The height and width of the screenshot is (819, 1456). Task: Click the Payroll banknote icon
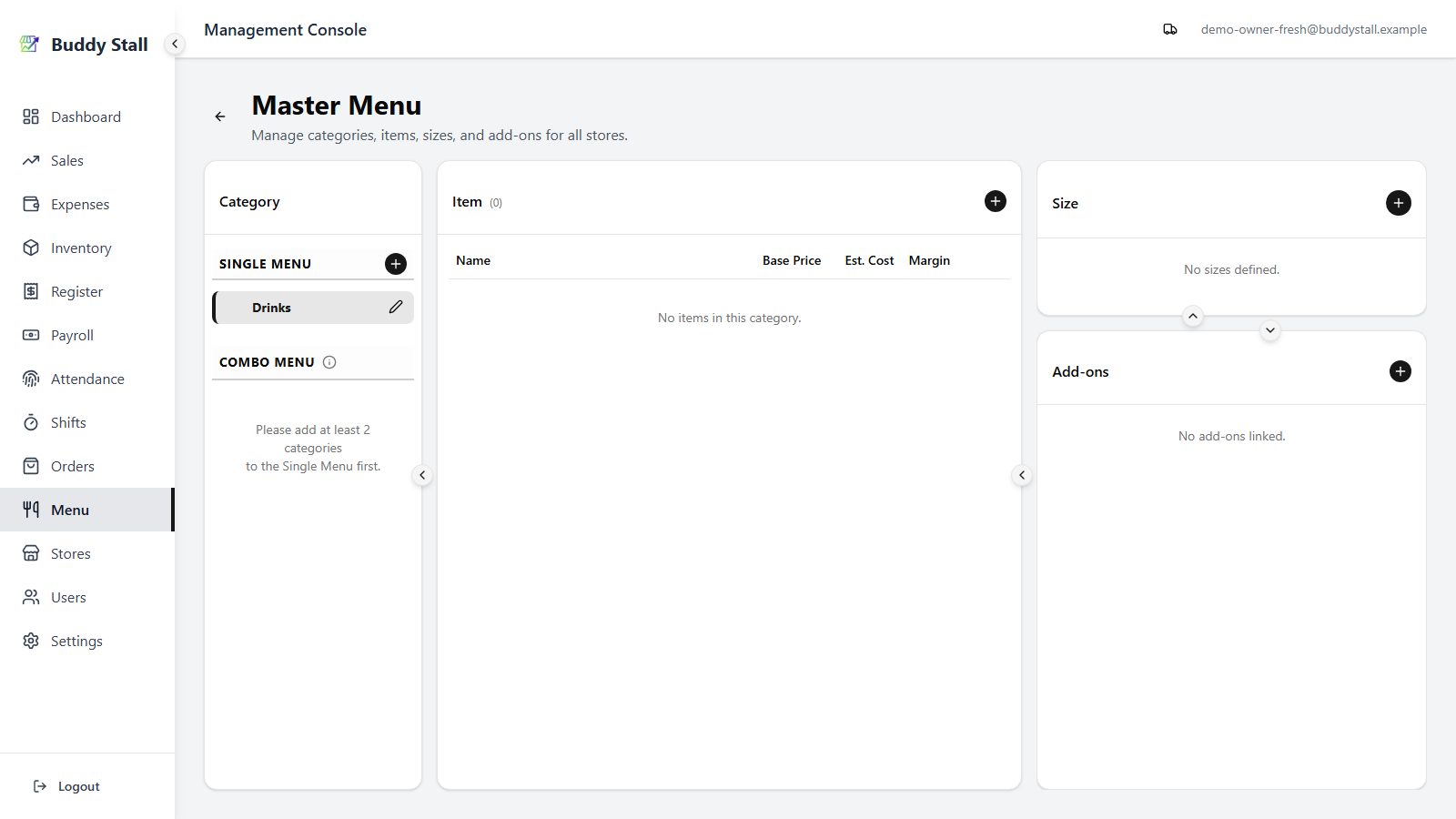[x=31, y=335]
